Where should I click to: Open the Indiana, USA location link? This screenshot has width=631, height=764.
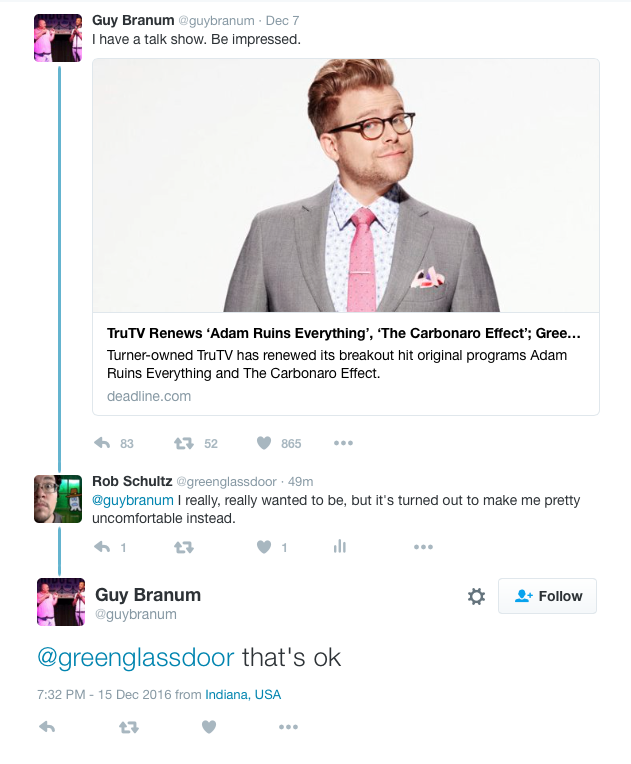[243, 694]
